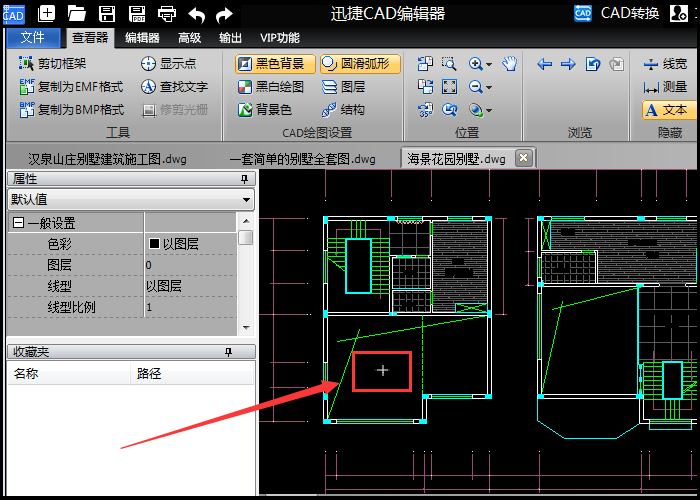The width and height of the screenshot is (700, 500).
Task: Click the zoom out magnifier
Action: (x=475, y=87)
